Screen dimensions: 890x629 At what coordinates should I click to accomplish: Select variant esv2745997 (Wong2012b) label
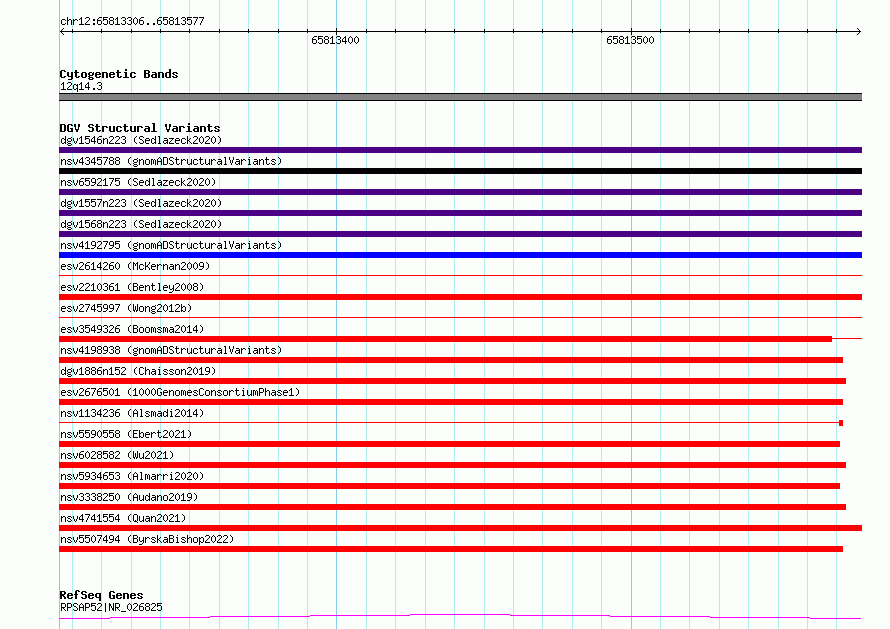[x=126, y=308]
